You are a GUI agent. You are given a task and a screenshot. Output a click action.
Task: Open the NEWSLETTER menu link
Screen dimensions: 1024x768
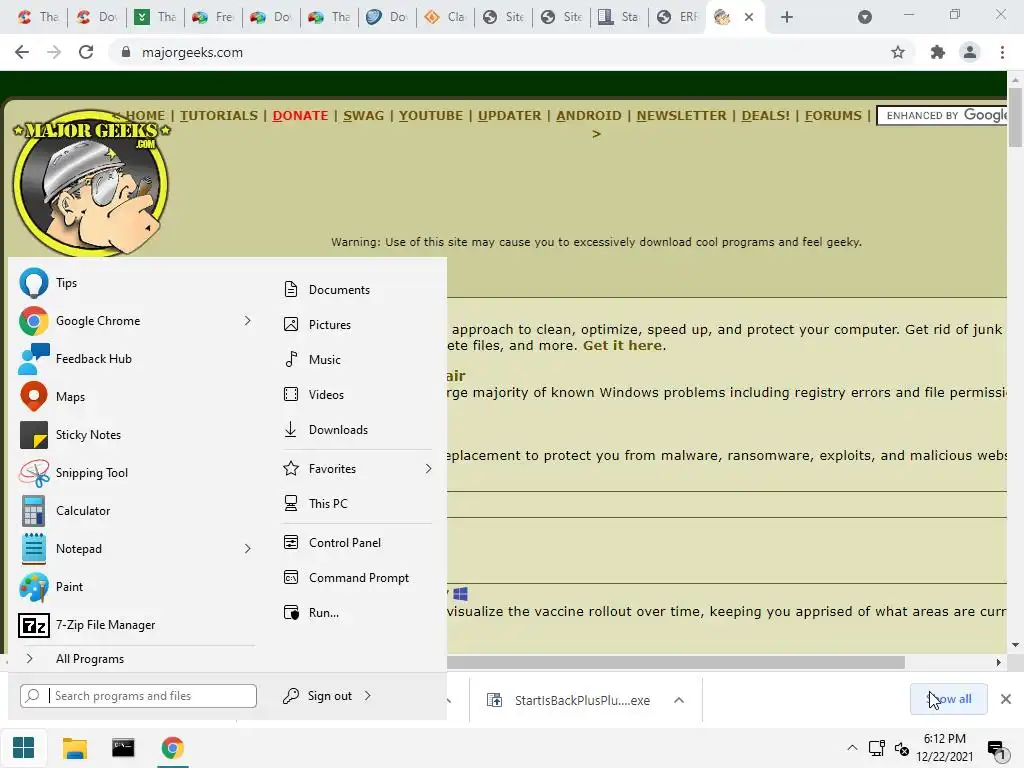[x=681, y=116]
